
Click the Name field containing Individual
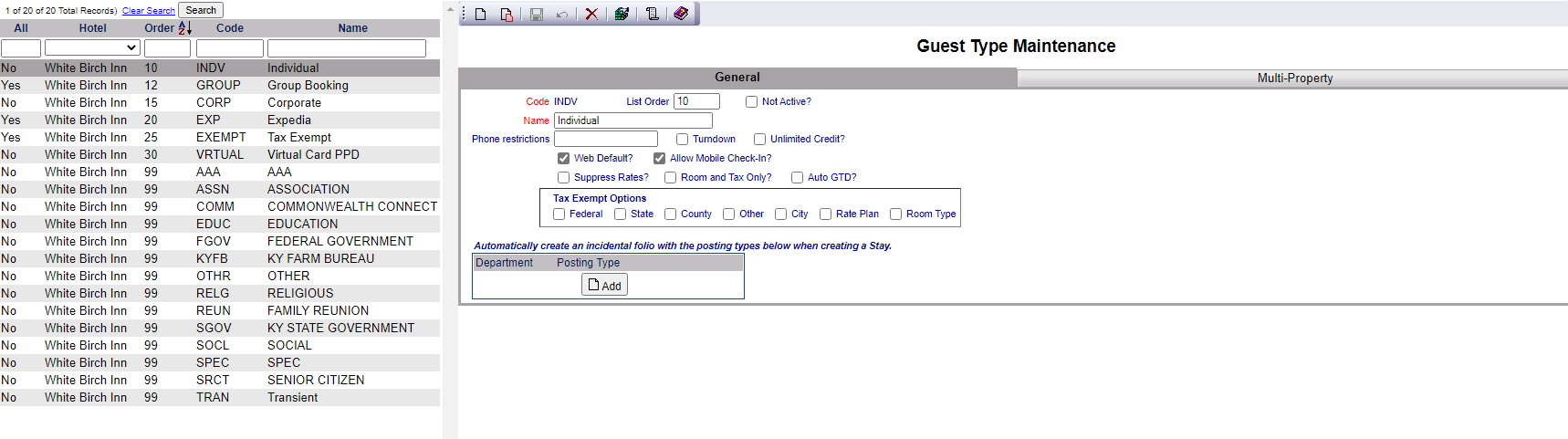tap(633, 120)
